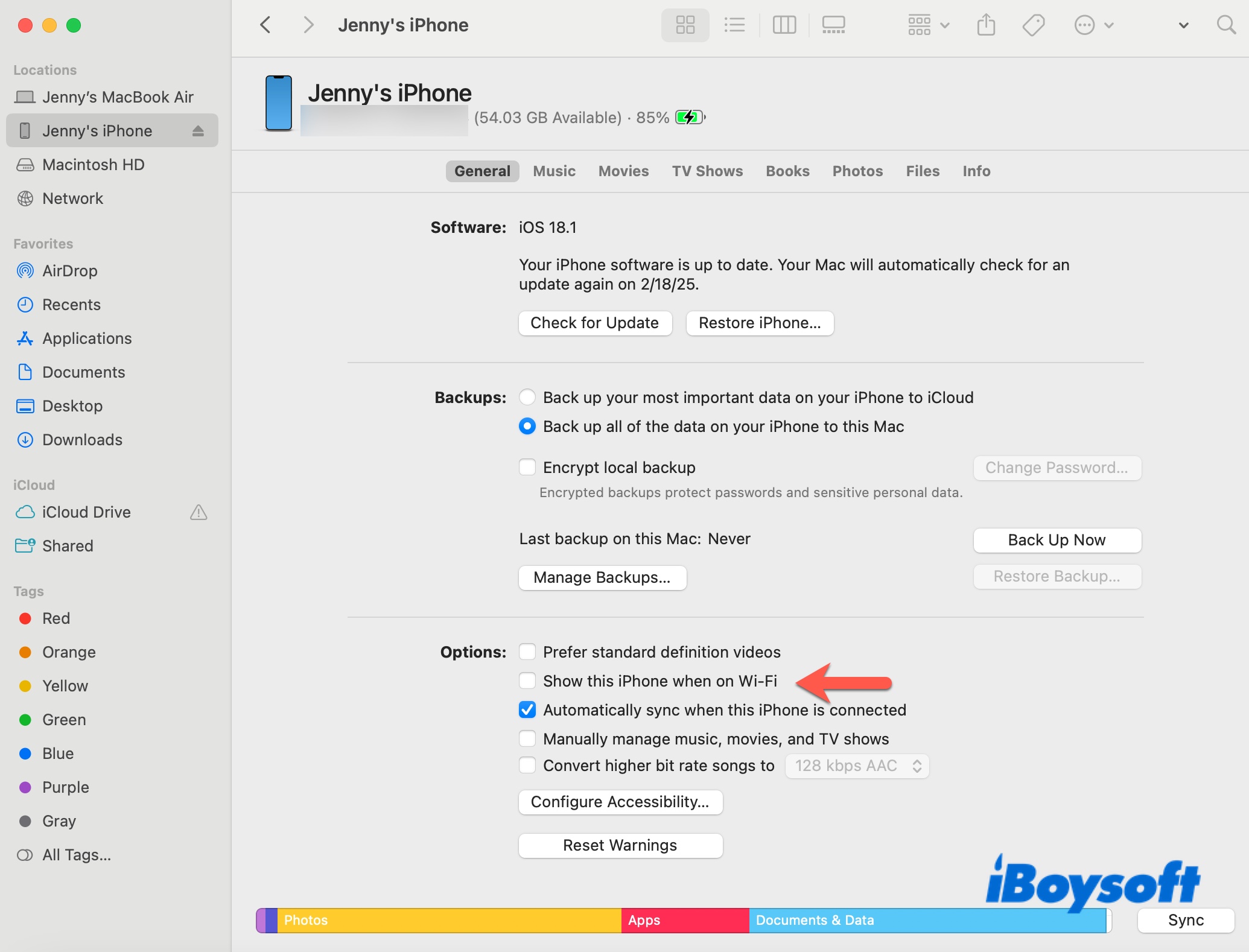Click the Network globe icon
The width and height of the screenshot is (1249, 952).
pyautogui.click(x=25, y=198)
